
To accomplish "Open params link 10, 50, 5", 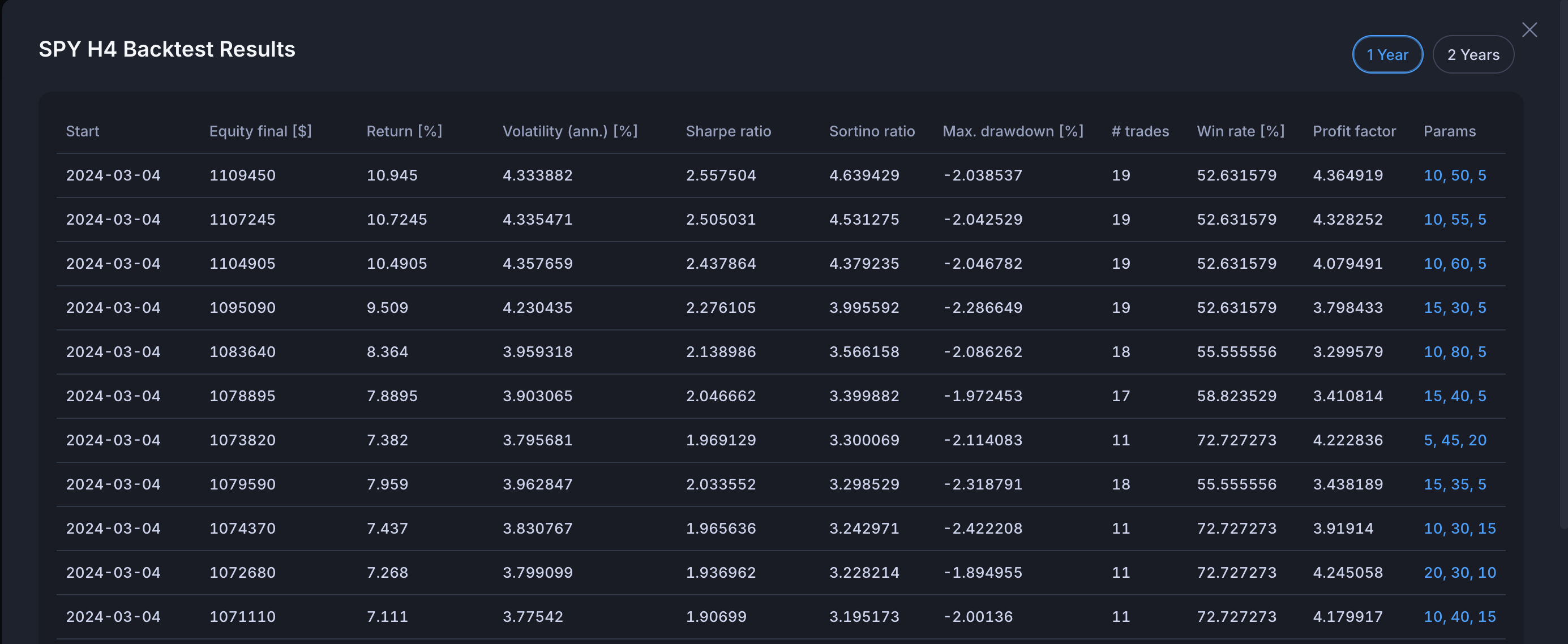I will pos(1455,175).
